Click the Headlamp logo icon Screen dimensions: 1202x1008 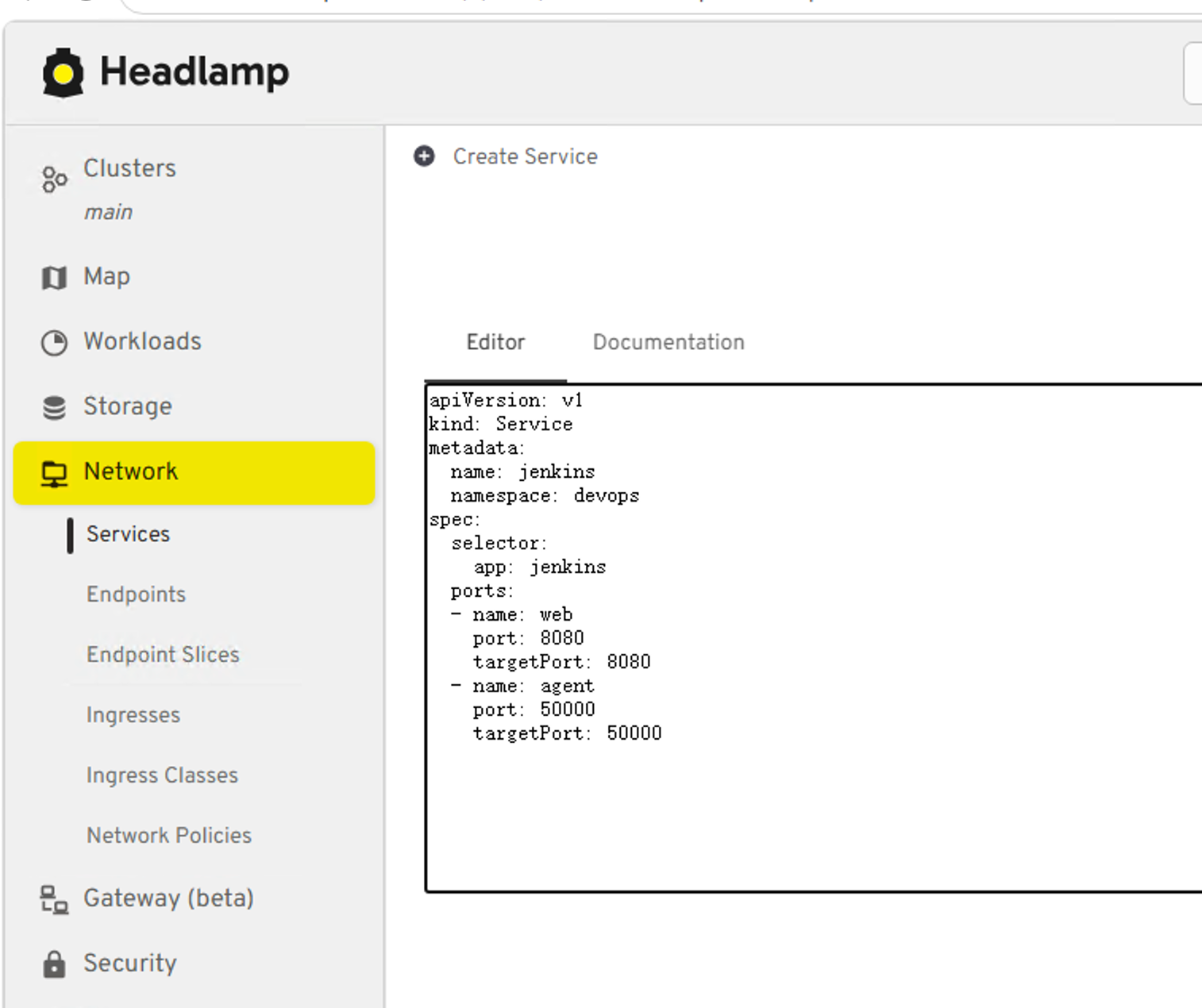pyautogui.click(x=63, y=73)
